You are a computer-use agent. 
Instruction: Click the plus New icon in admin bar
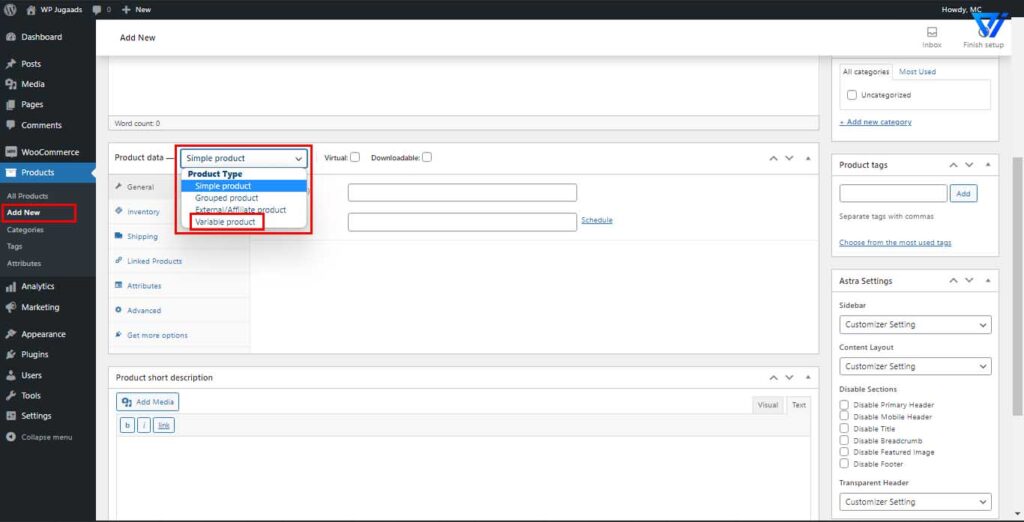point(127,10)
